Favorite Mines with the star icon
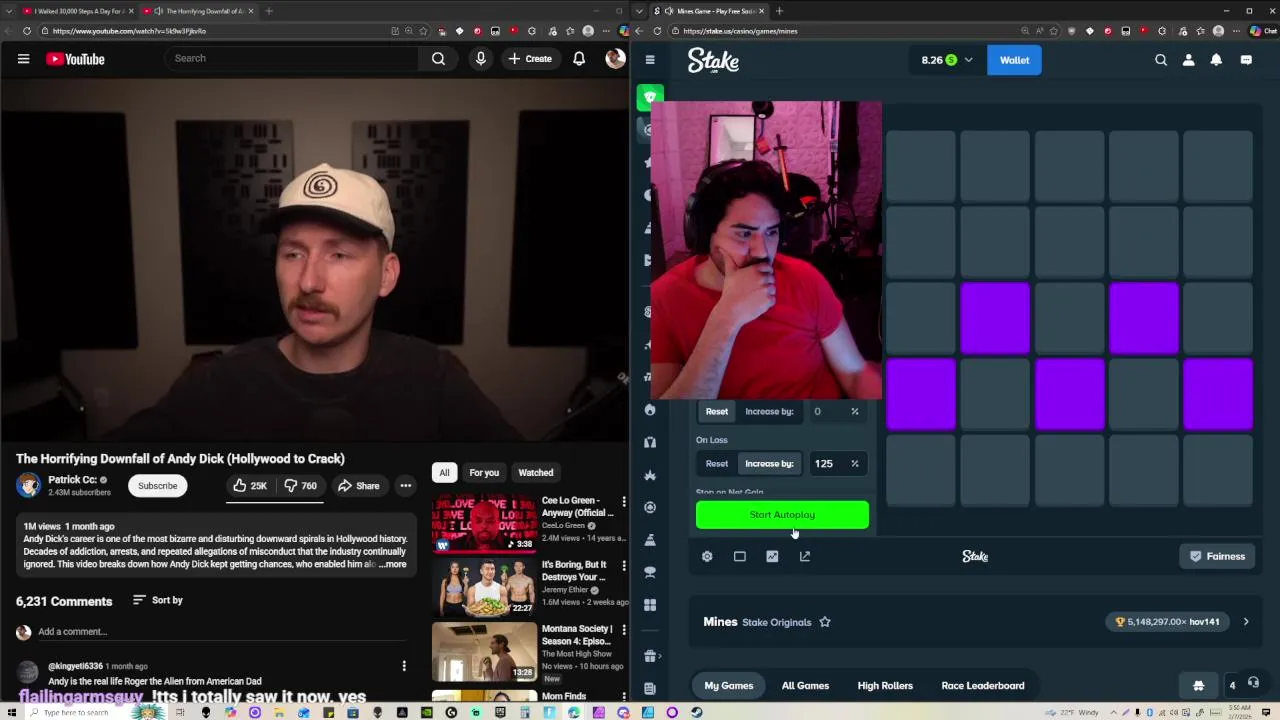 pos(825,622)
